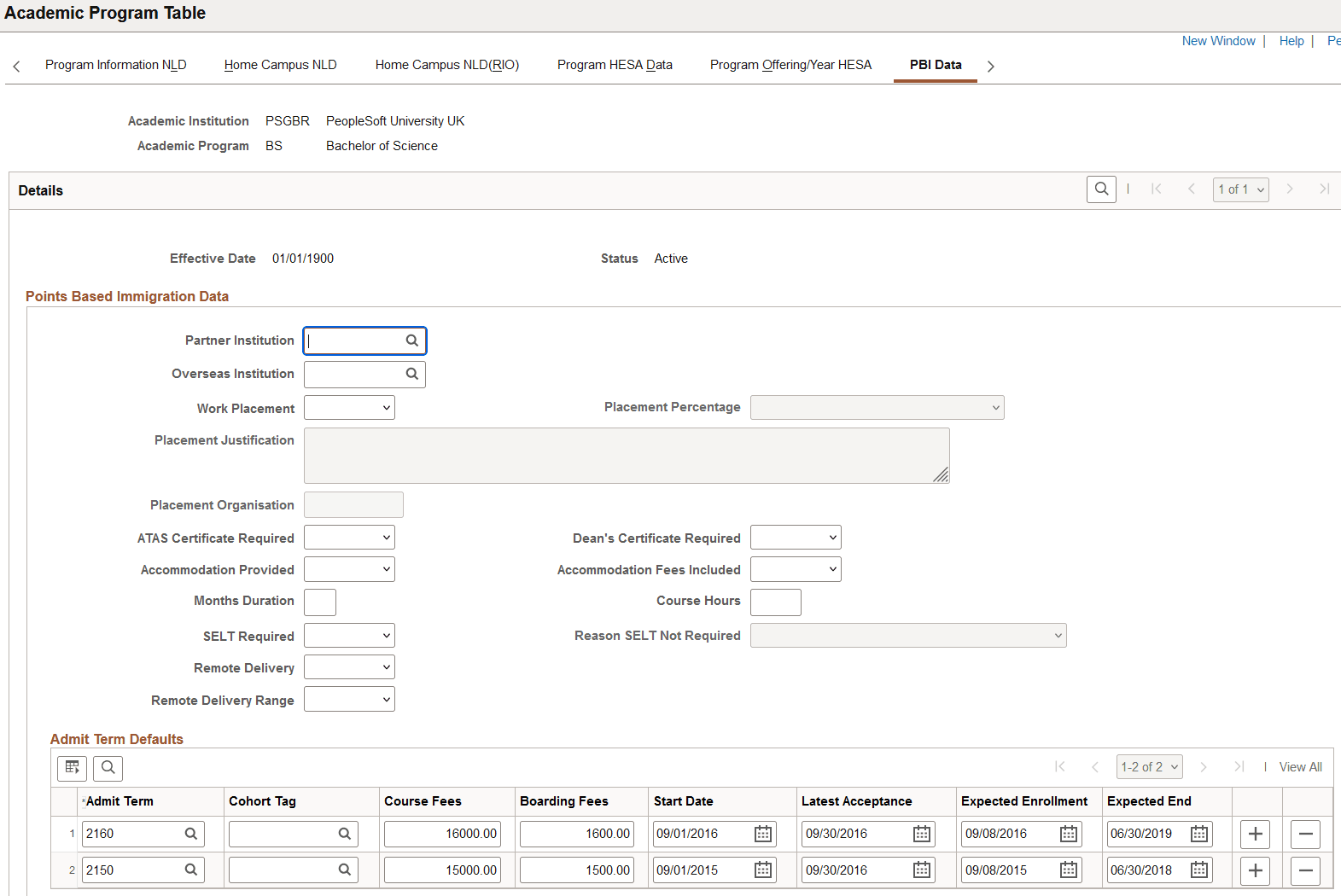Image resolution: width=1341 pixels, height=896 pixels.
Task: Click the Overseas Institution lookup magnifier
Action: click(412, 374)
